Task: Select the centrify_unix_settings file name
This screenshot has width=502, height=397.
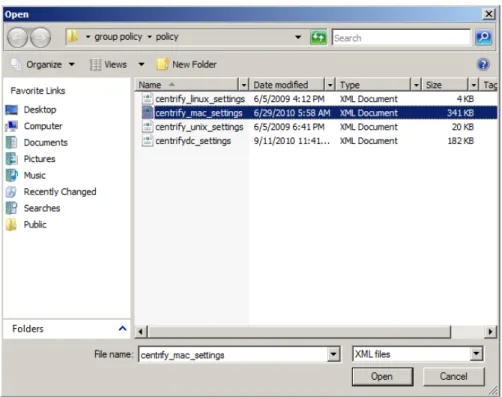Action: 199,127
